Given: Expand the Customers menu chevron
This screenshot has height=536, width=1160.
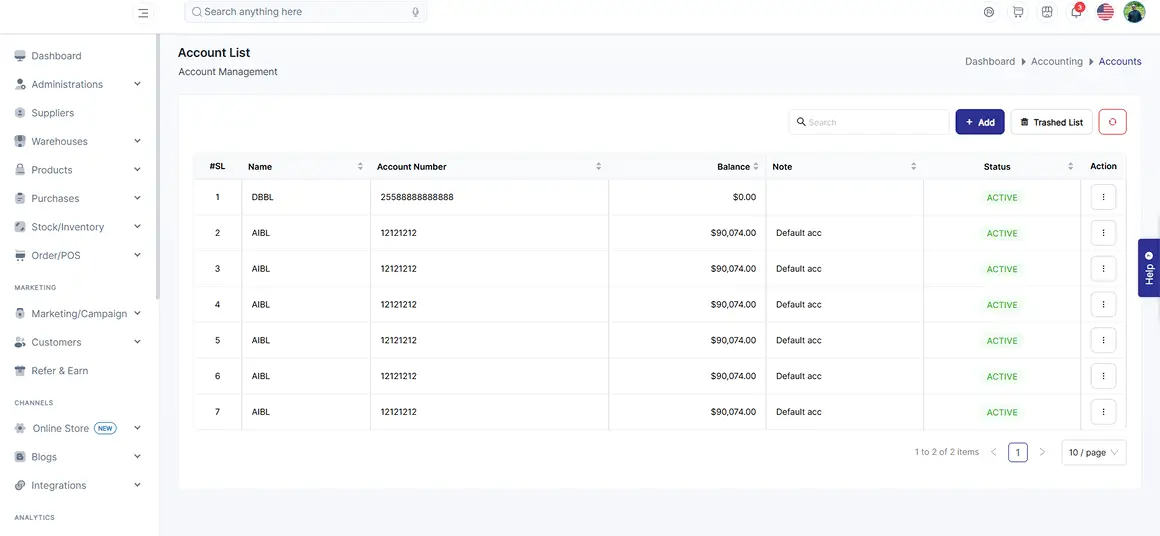Looking at the screenshot, I should coord(138,342).
